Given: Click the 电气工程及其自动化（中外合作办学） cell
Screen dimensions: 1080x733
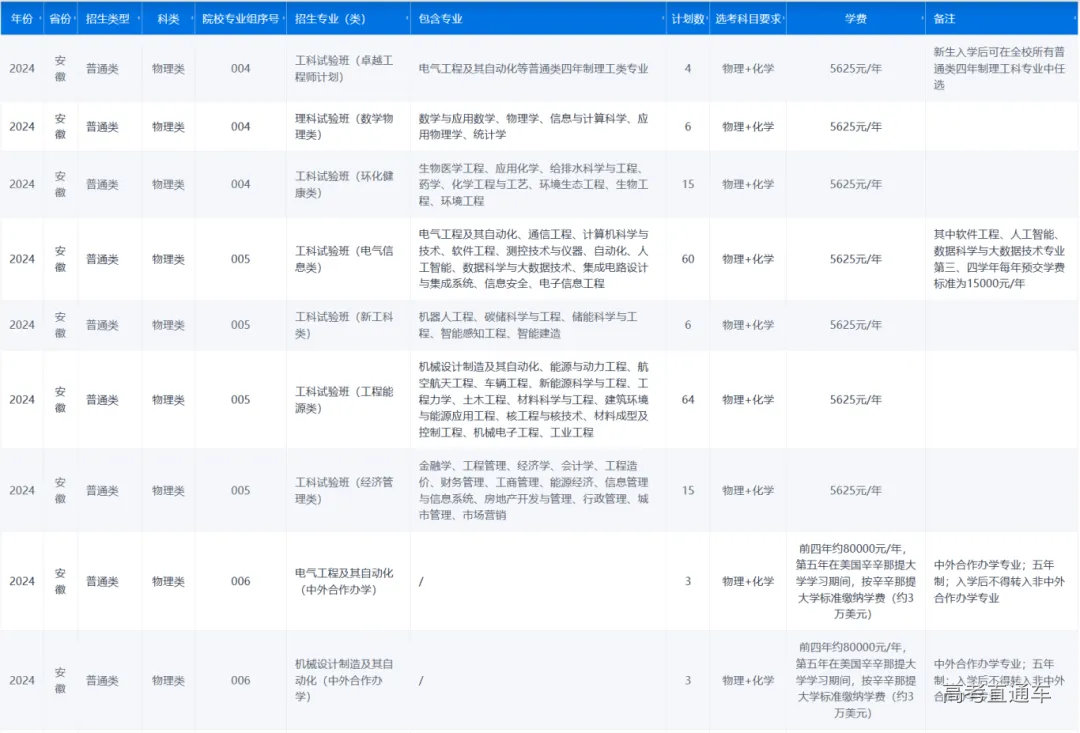Looking at the screenshot, I should (x=347, y=580).
